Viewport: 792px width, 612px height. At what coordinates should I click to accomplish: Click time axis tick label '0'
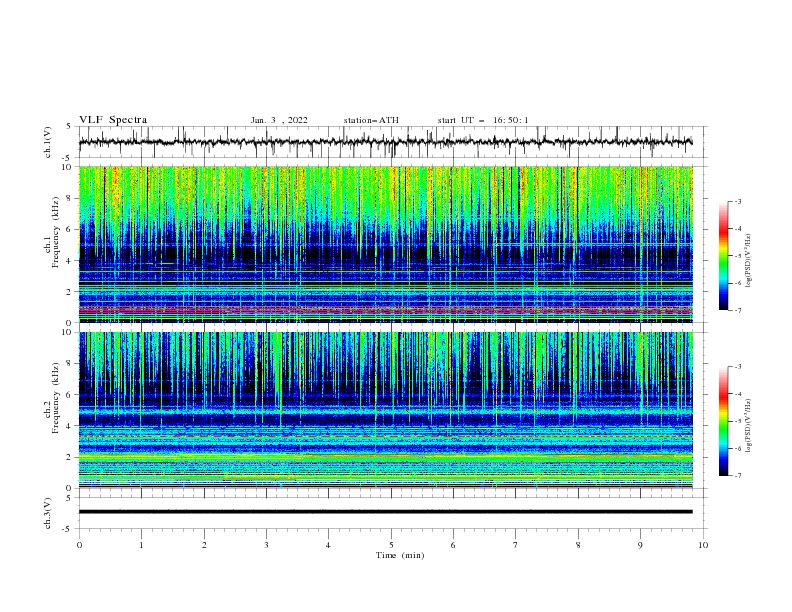point(79,545)
